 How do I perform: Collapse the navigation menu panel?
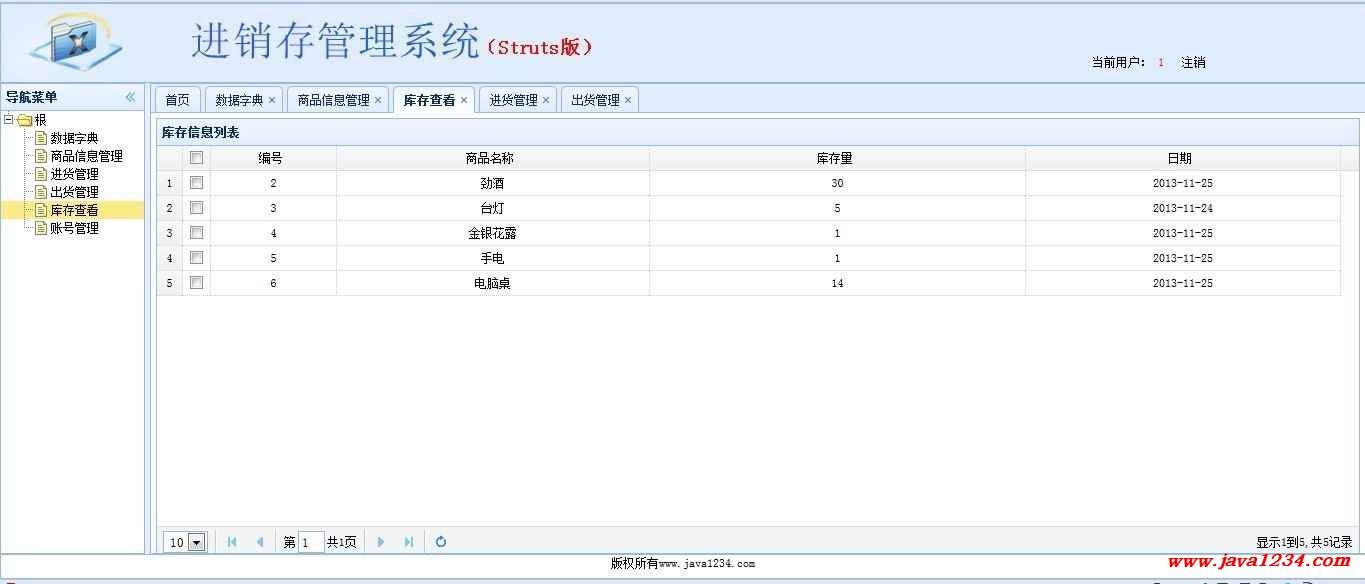(x=130, y=97)
